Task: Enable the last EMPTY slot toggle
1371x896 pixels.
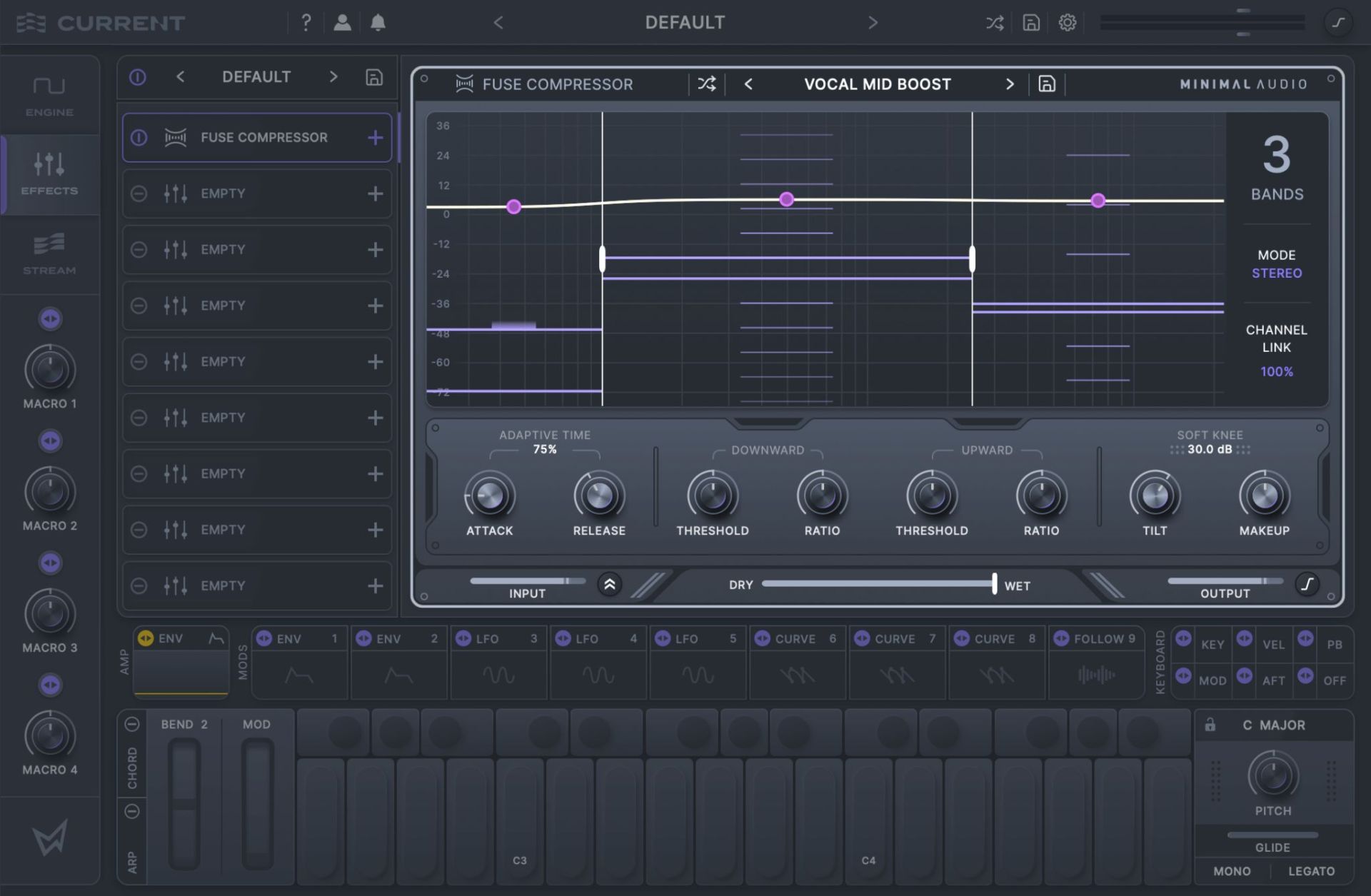Action: click(x=139, y=586)
